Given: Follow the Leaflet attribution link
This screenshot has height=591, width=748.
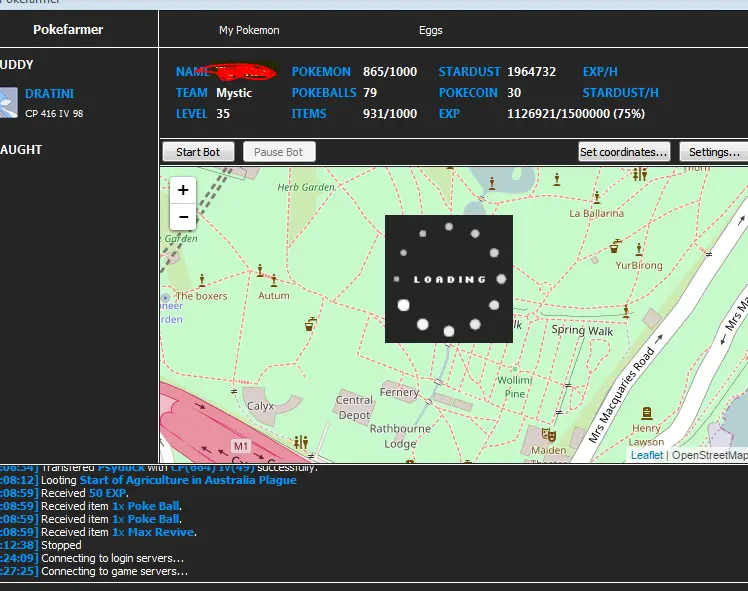Looking at the screenshot, I should click(x=646, y=455).
